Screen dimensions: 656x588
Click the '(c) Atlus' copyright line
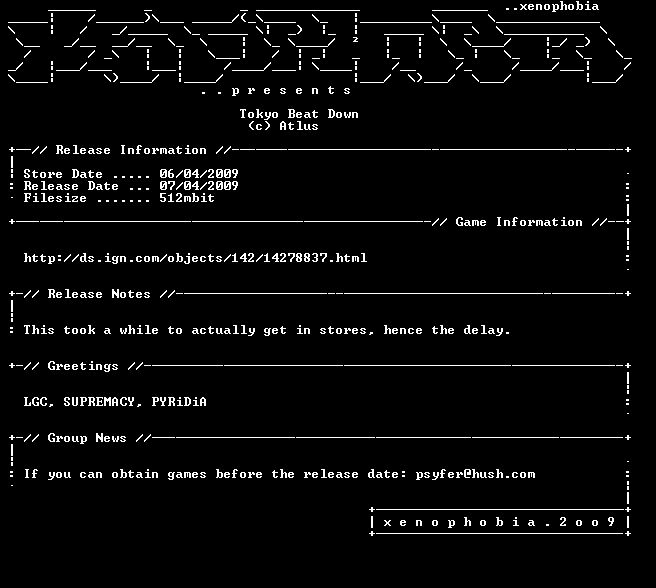[283, 126]
